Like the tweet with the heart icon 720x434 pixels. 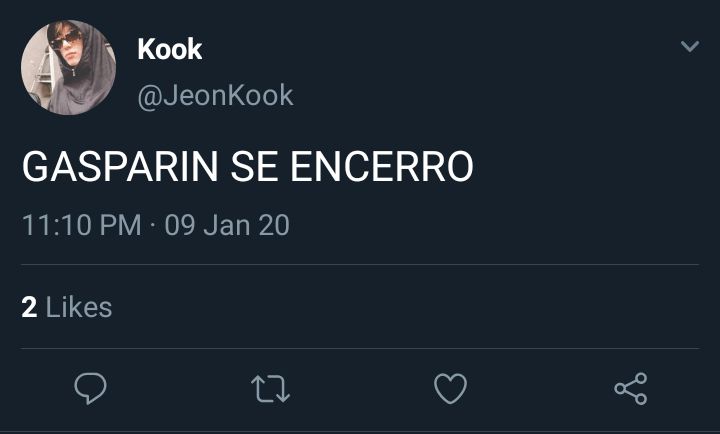[x=450, y=389]
